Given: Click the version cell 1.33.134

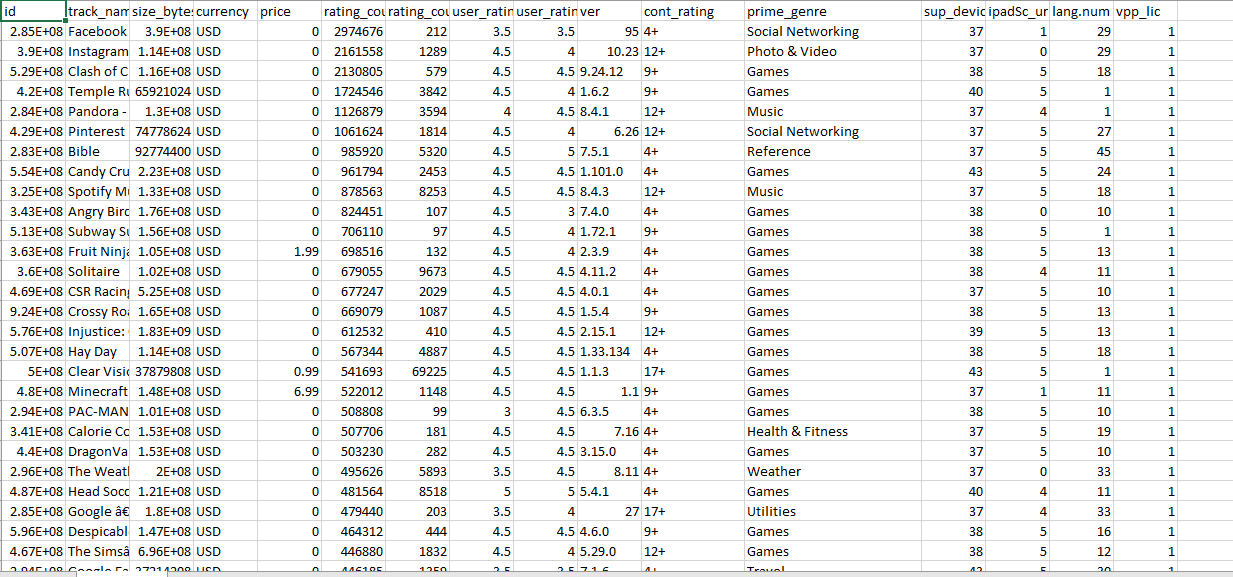Looking at the screenshot, I should 610,352.
